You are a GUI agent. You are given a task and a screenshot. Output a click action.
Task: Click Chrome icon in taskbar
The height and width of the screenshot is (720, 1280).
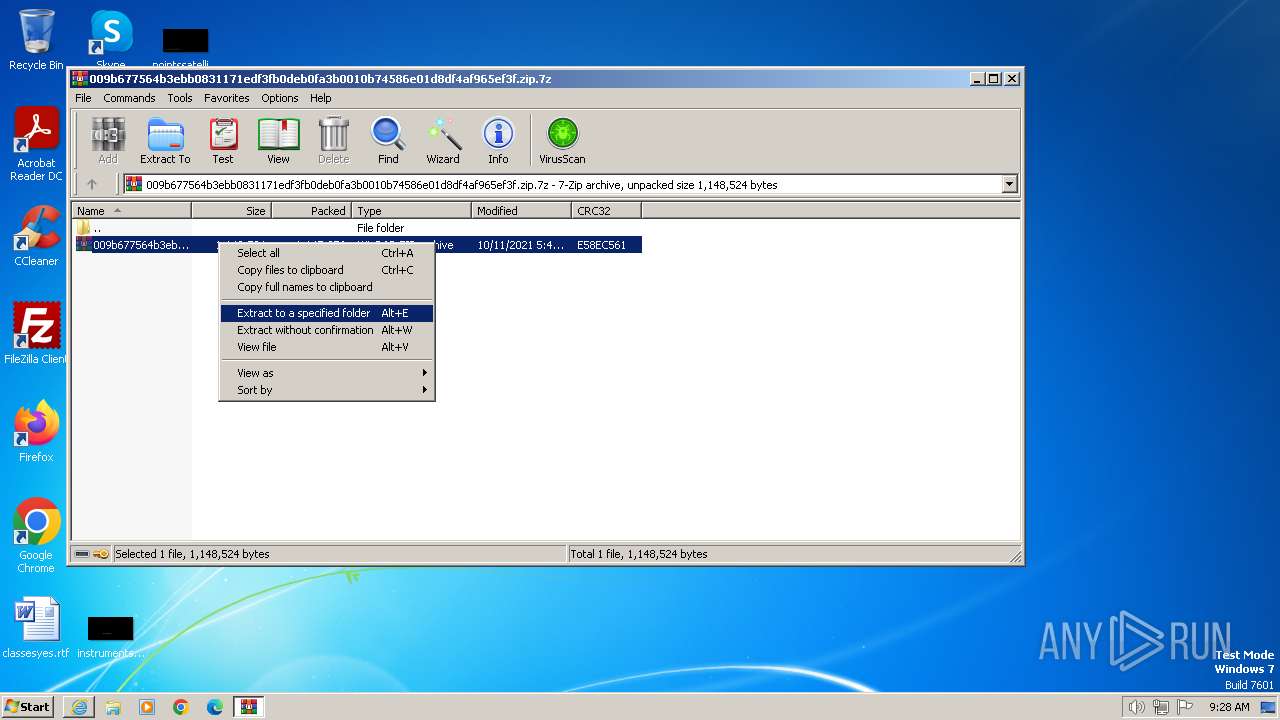[181, 707]
